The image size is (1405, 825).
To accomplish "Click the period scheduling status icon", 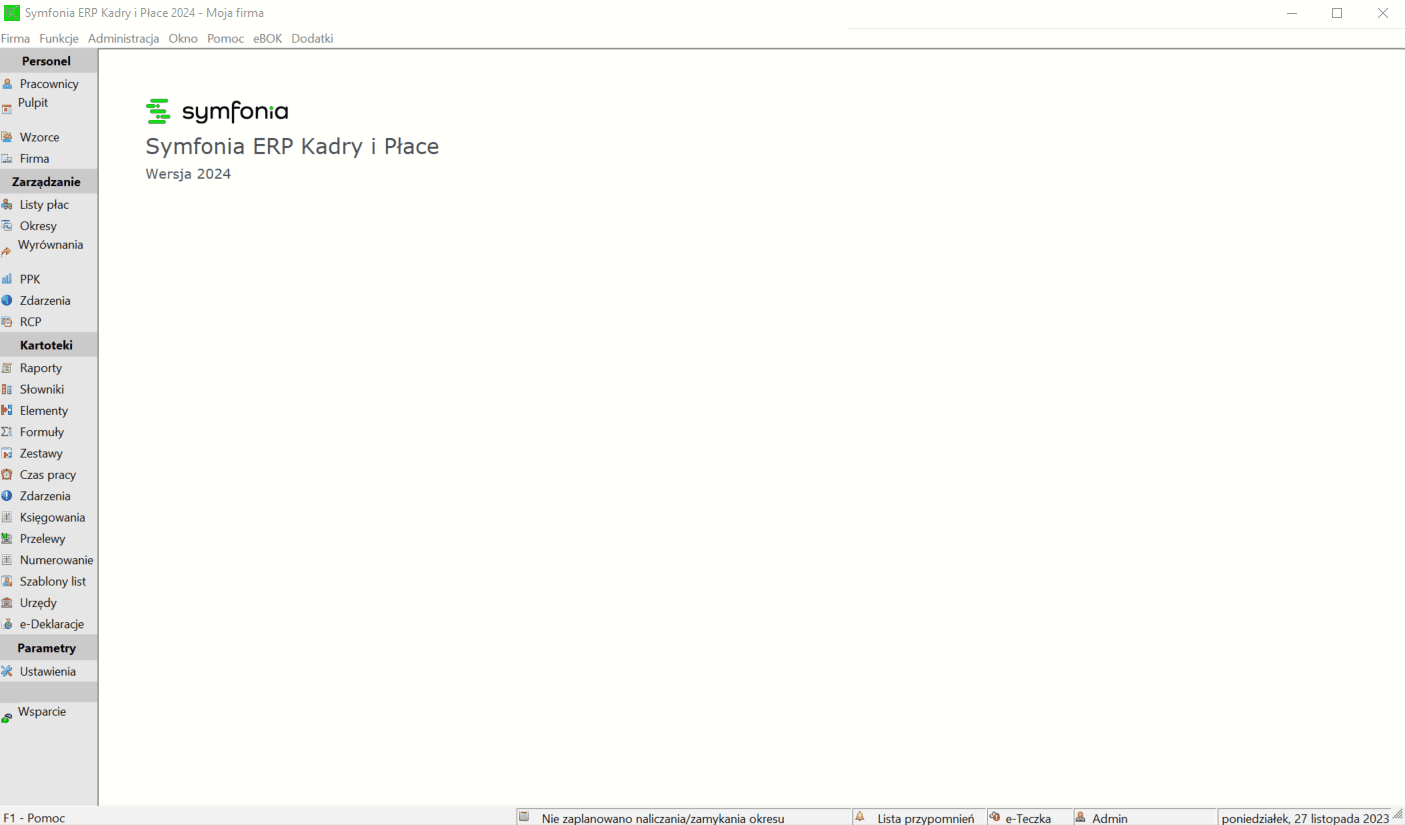I will coord(524,817).
